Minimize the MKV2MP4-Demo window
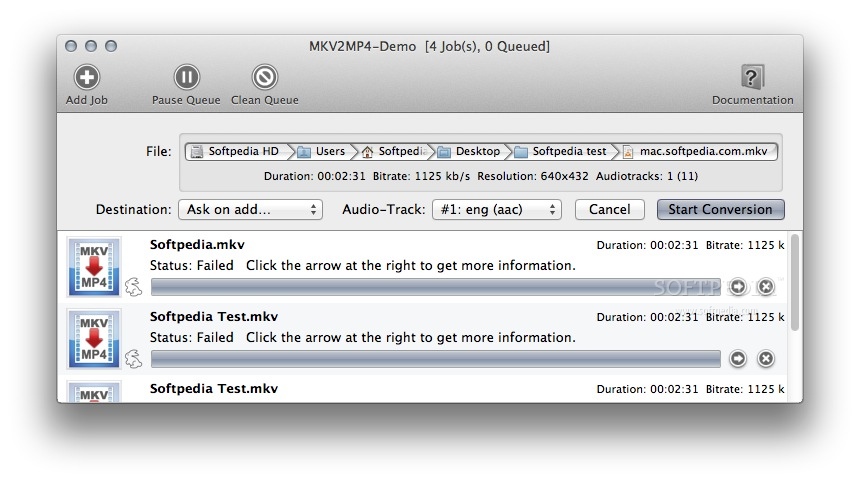 [x=91, y=46]
